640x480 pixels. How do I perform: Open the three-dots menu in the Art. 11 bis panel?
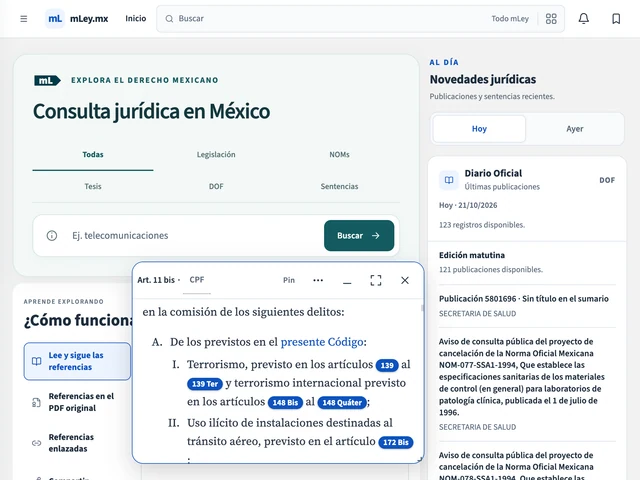pos(318,280)
